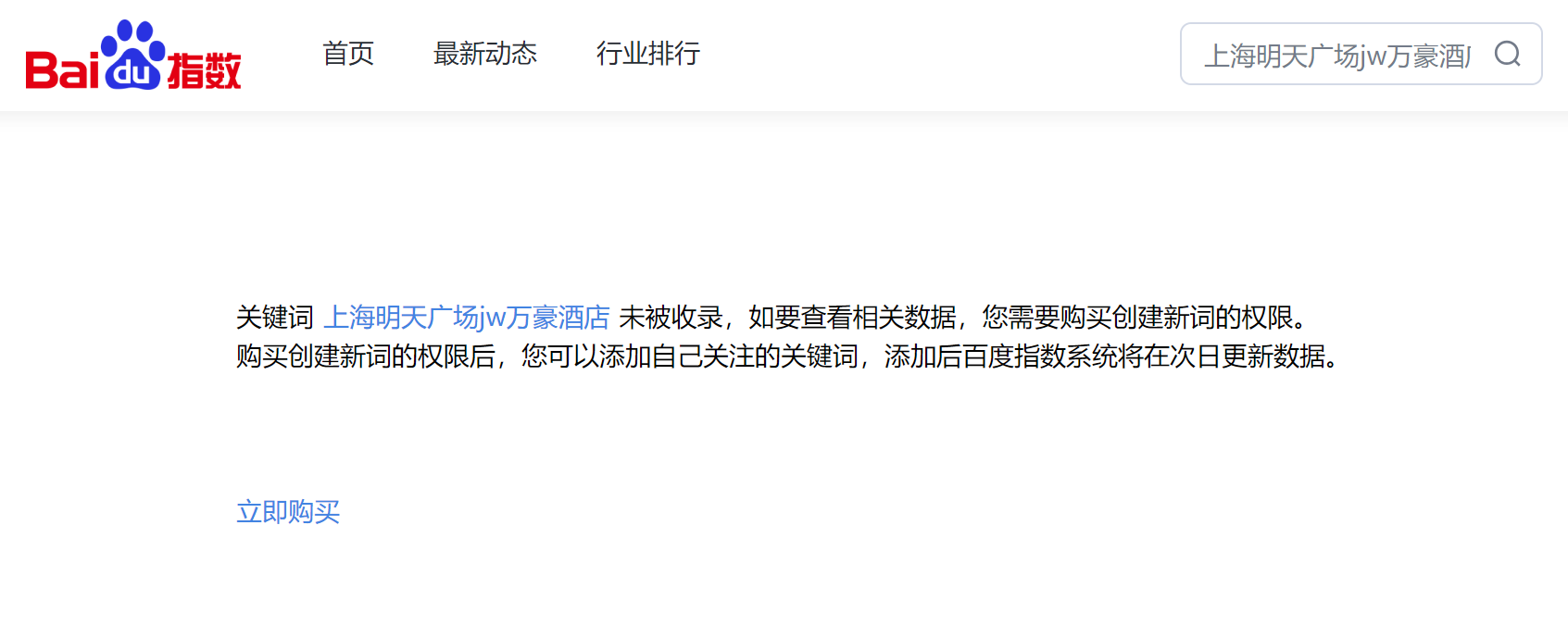Viewport: 1568px width, 638px height.
Task: Click the red 指数 logo text
Action: (204, 71)
